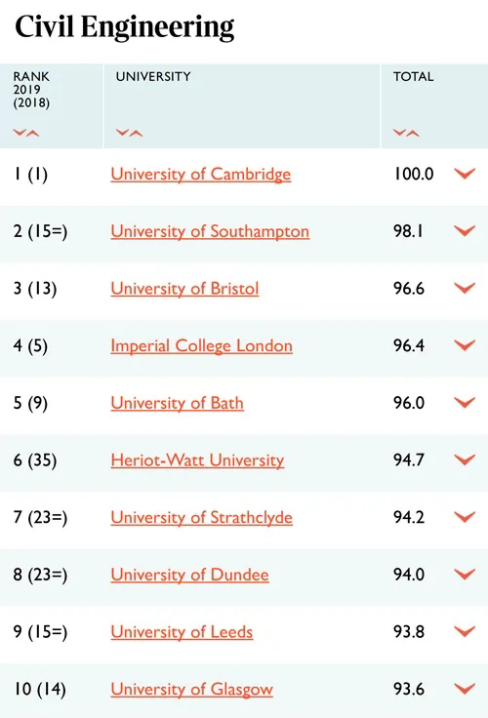Sort by TOTAL column arrows
Image resolution: width=488 pixels, height=718 pixels.
[x=406, y=133]
